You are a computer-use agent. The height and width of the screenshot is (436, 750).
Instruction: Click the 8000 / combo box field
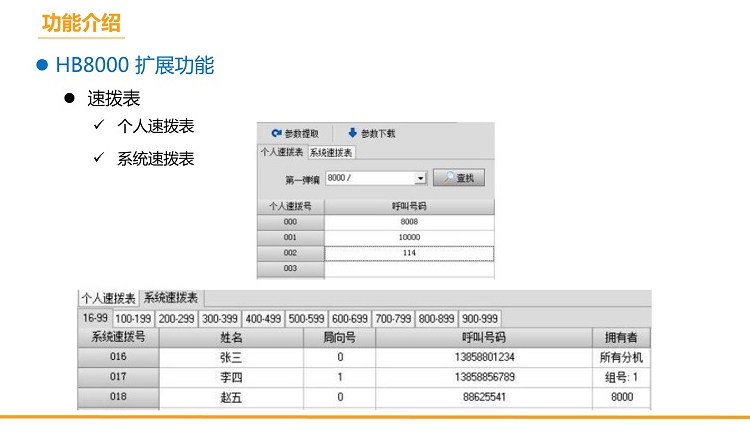click(x=376, y=178)
